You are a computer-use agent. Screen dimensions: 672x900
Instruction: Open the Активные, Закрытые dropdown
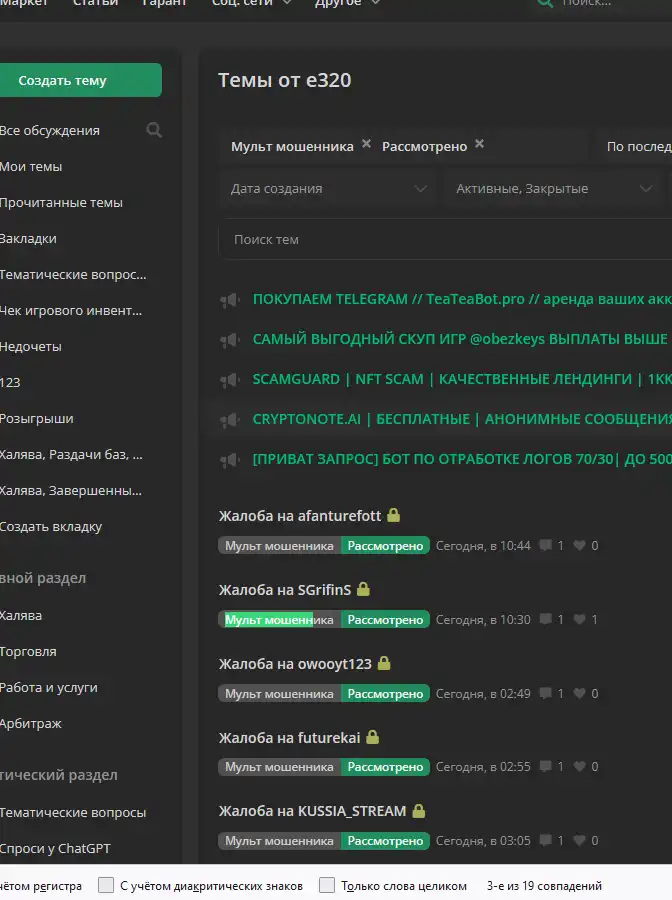(x=553, y=188)
